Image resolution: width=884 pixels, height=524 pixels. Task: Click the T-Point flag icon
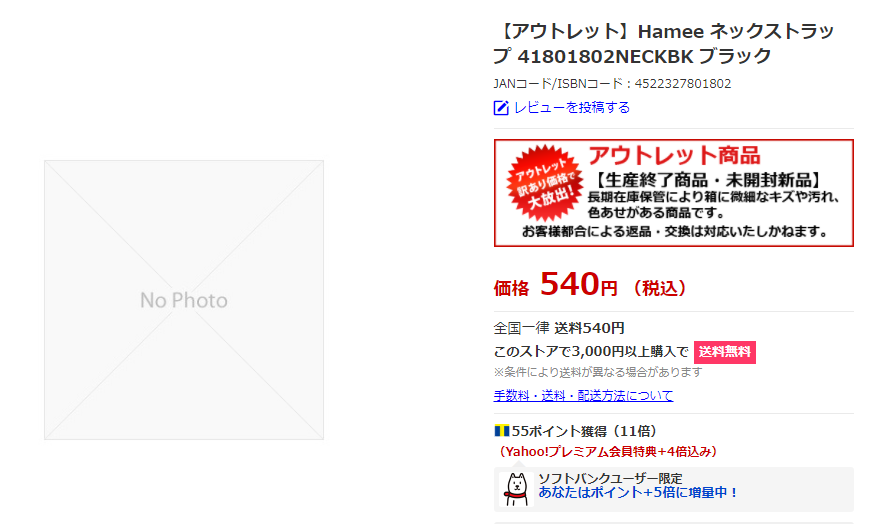502,431
